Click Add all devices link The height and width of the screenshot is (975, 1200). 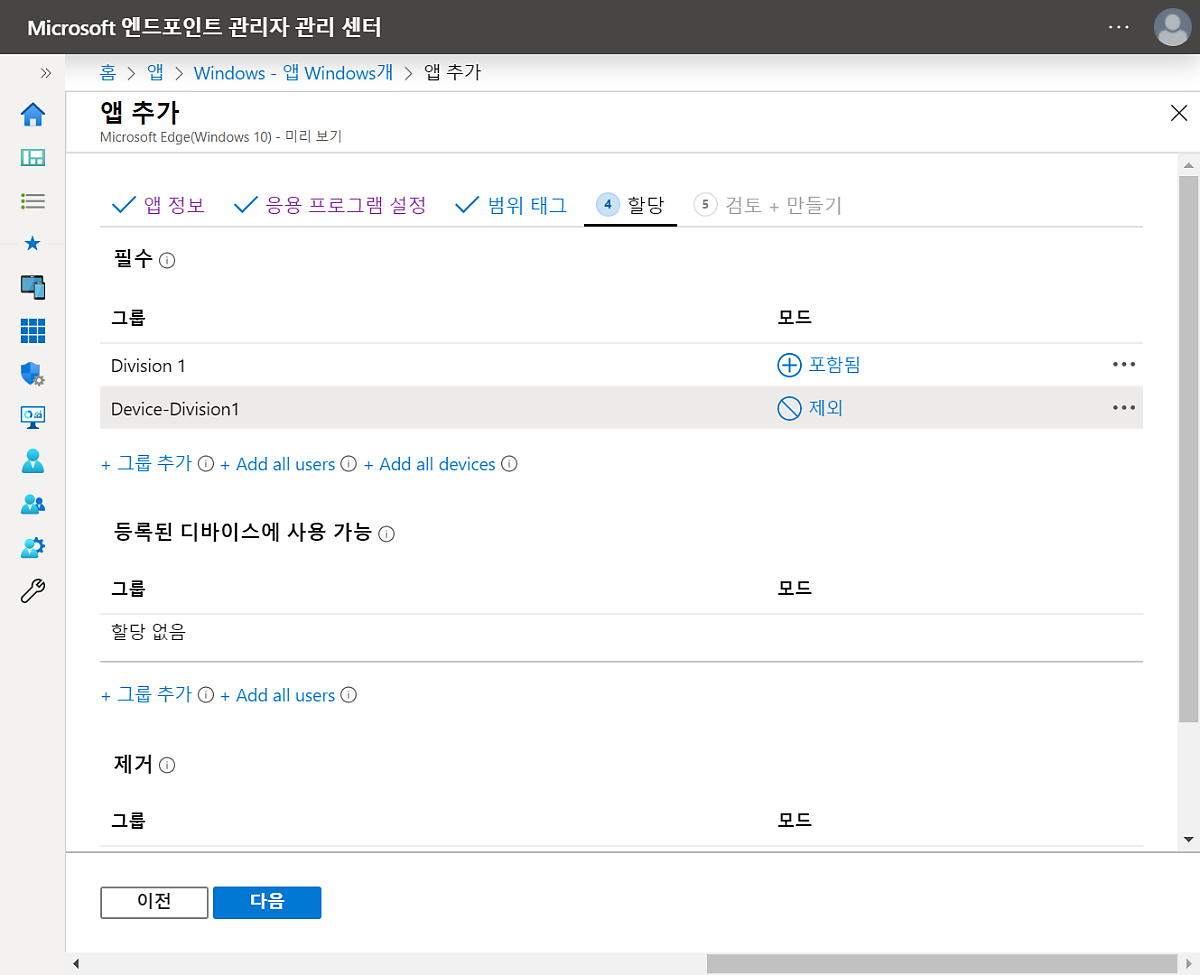pyautogui.click(x=430, y=464)
